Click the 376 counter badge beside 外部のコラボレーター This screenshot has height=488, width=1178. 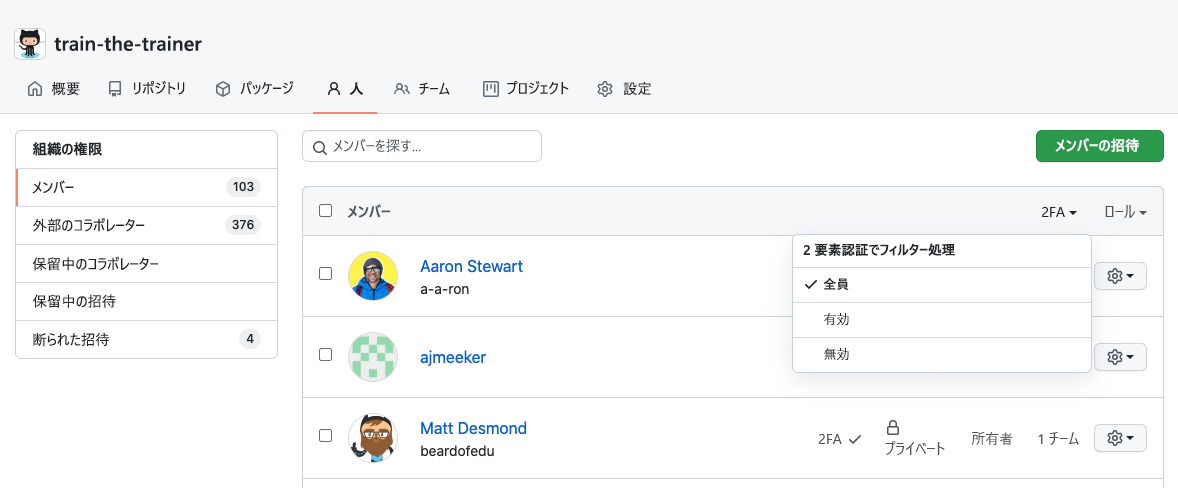point(243,225)
